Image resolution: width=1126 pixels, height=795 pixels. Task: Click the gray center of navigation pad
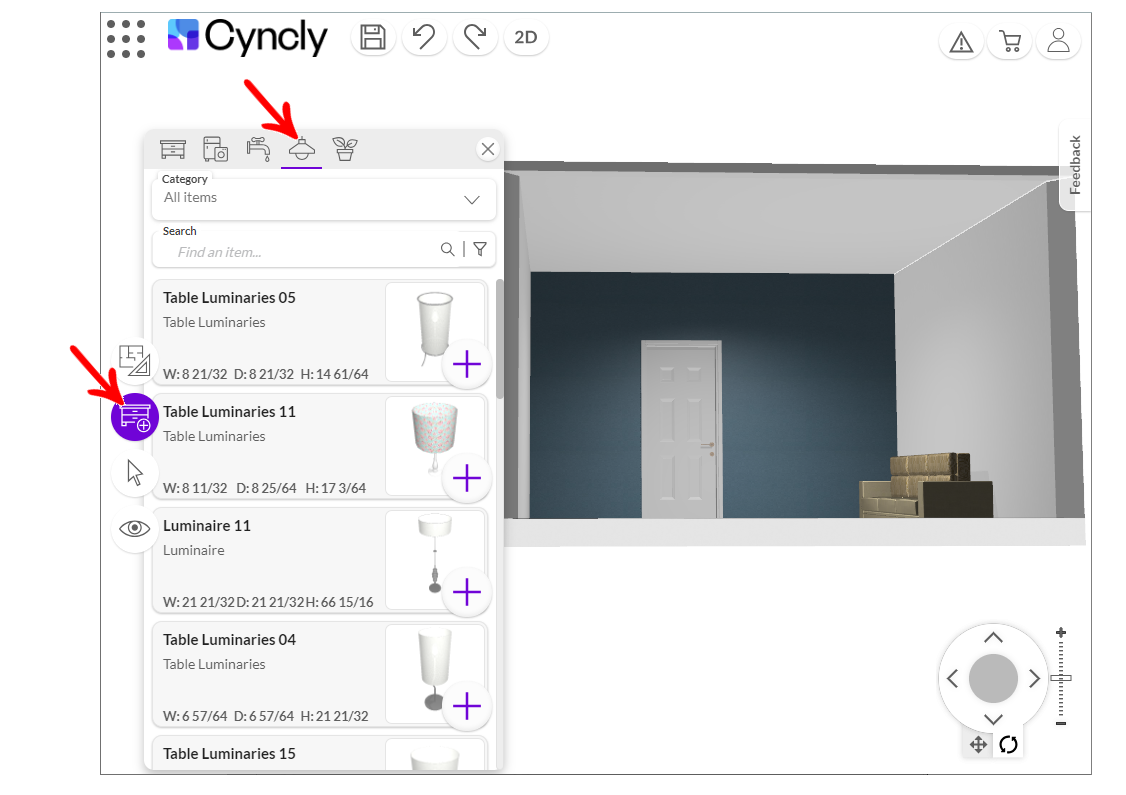click(993, 679)
